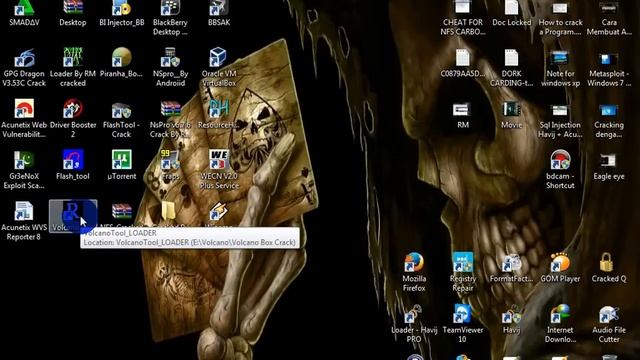
Task: Open the Internet Downlo... shortcut
Action: (x=560, y=314)
